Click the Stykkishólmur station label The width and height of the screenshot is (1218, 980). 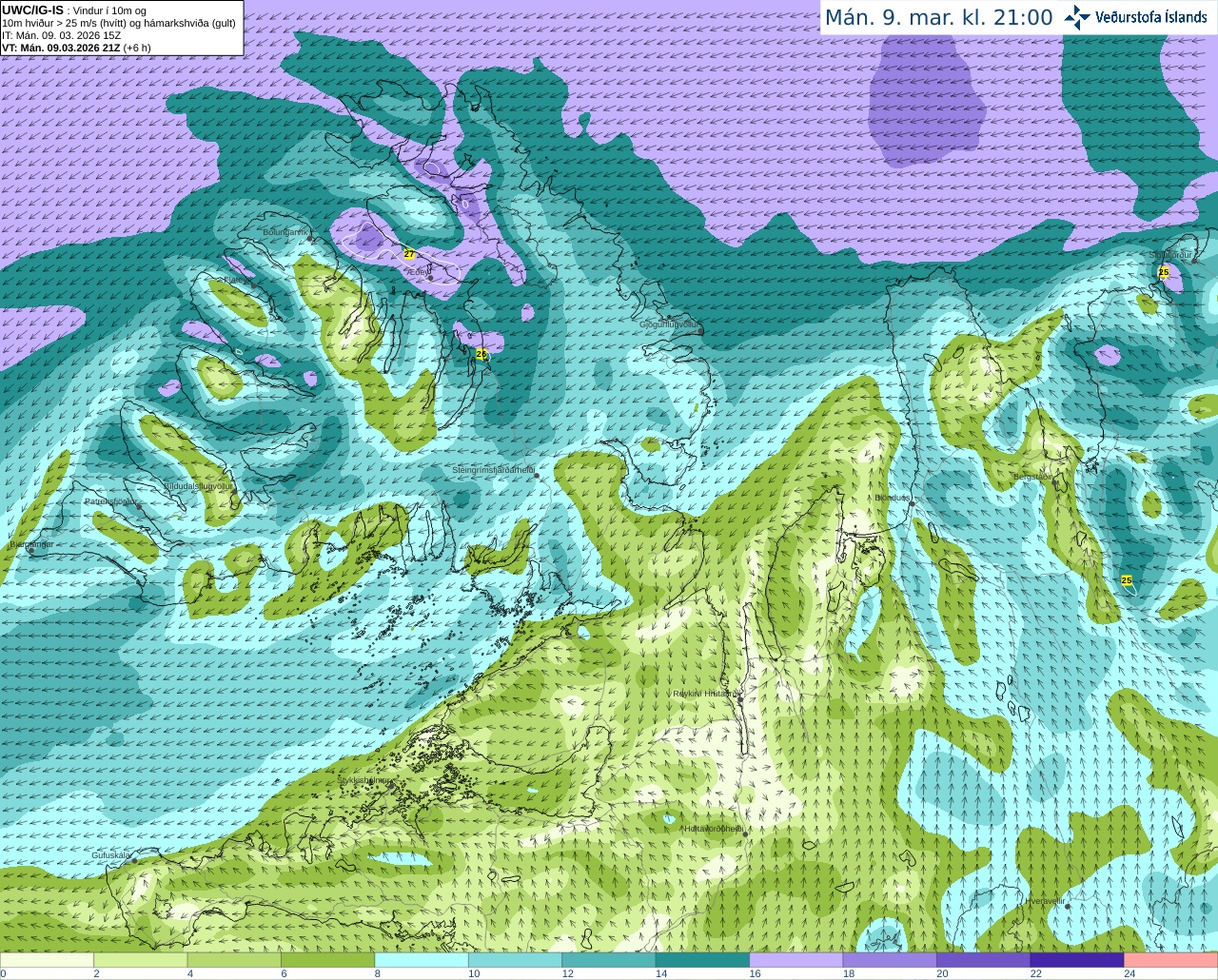[363, 780]
